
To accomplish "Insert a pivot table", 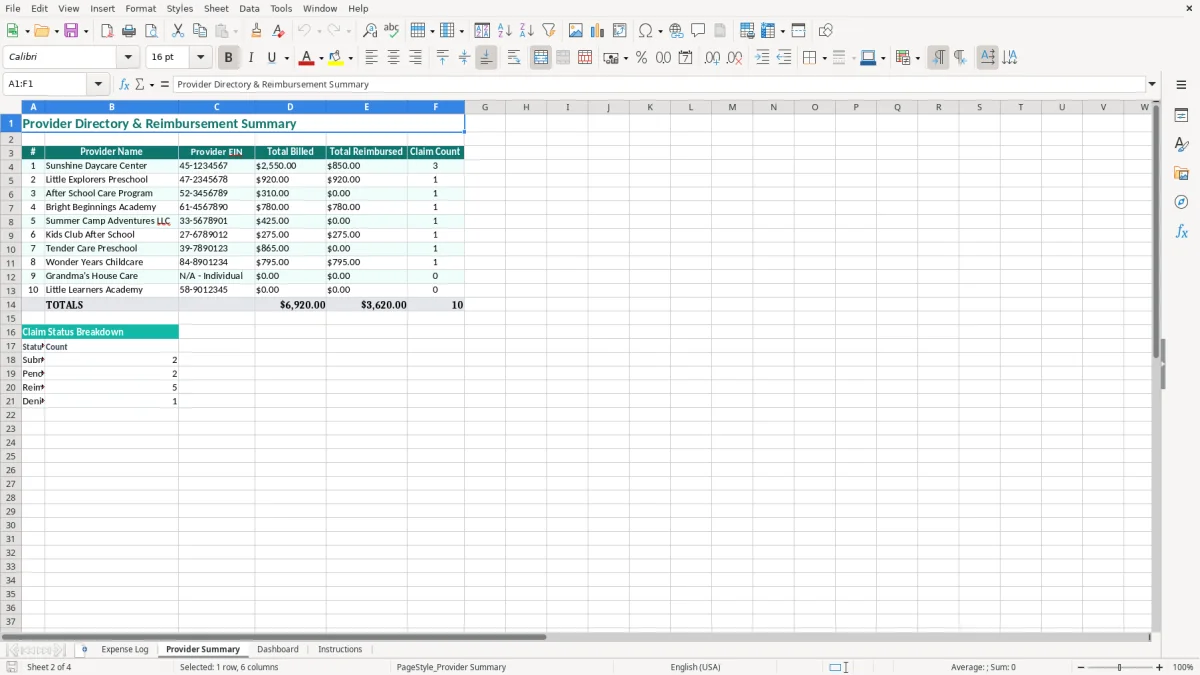I will [x=620, y=31].
